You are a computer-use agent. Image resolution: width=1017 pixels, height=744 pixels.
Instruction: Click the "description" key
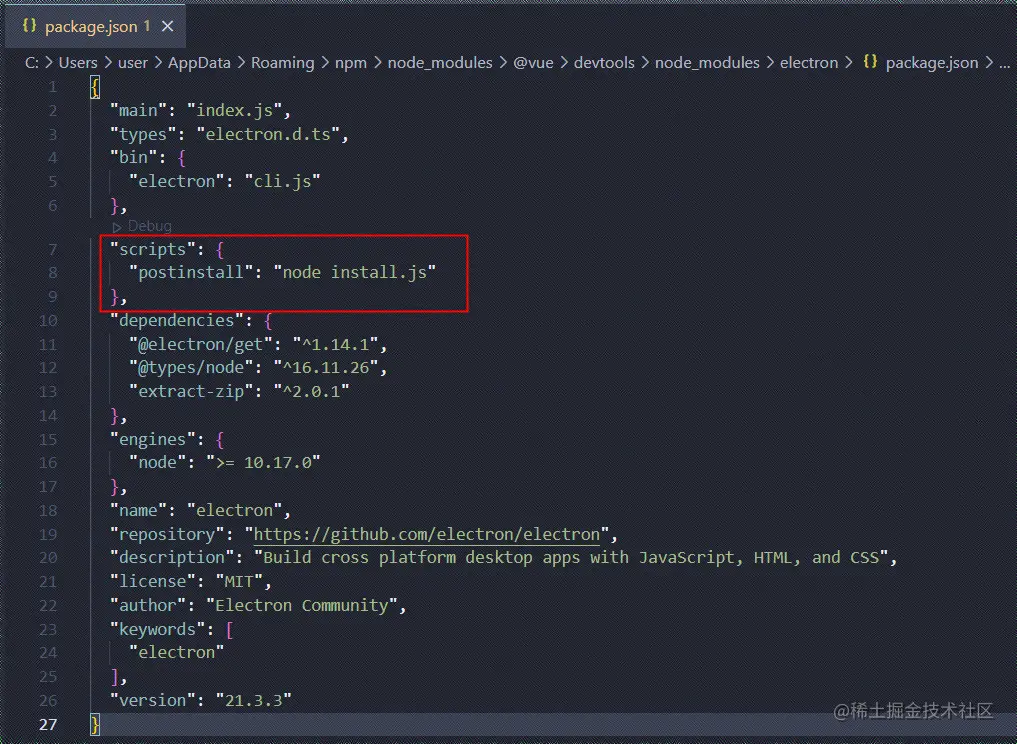coord(172,558)
